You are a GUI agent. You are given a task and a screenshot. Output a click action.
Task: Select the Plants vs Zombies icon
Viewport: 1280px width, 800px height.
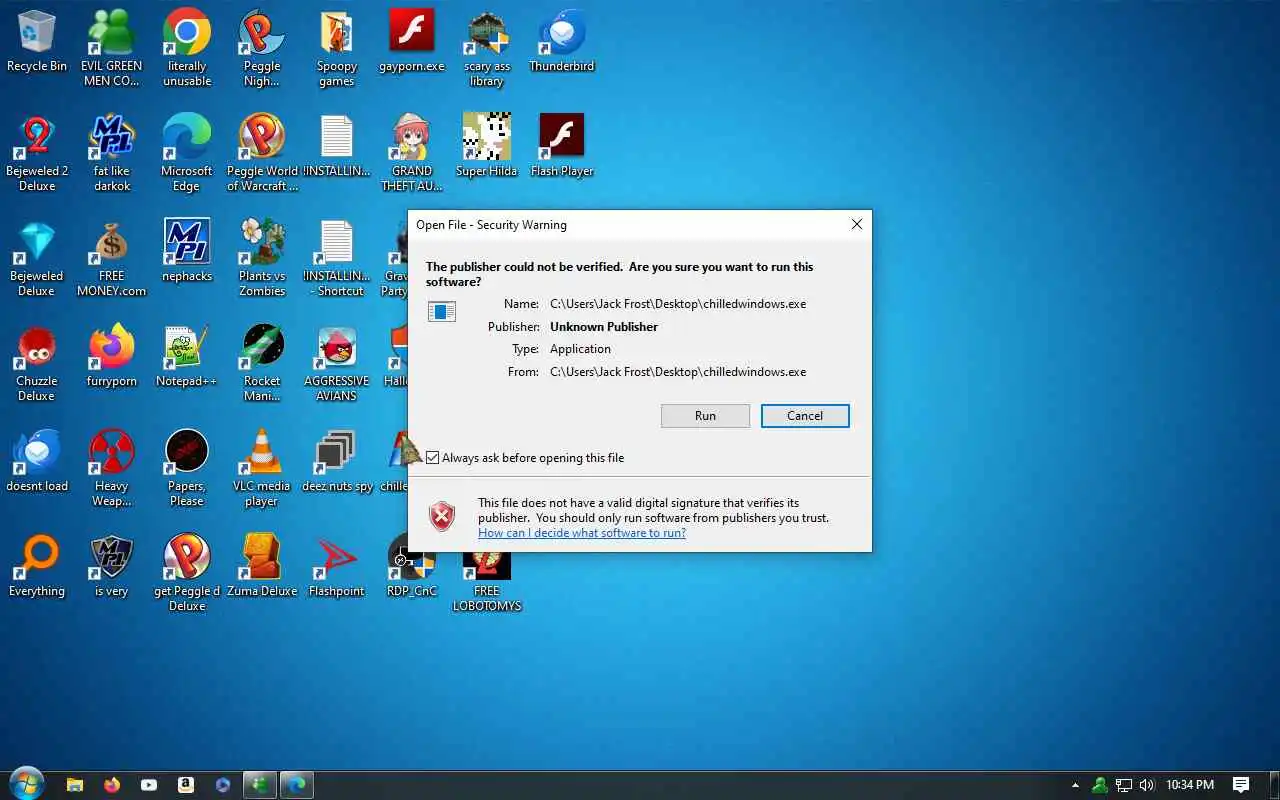[262, 258]
